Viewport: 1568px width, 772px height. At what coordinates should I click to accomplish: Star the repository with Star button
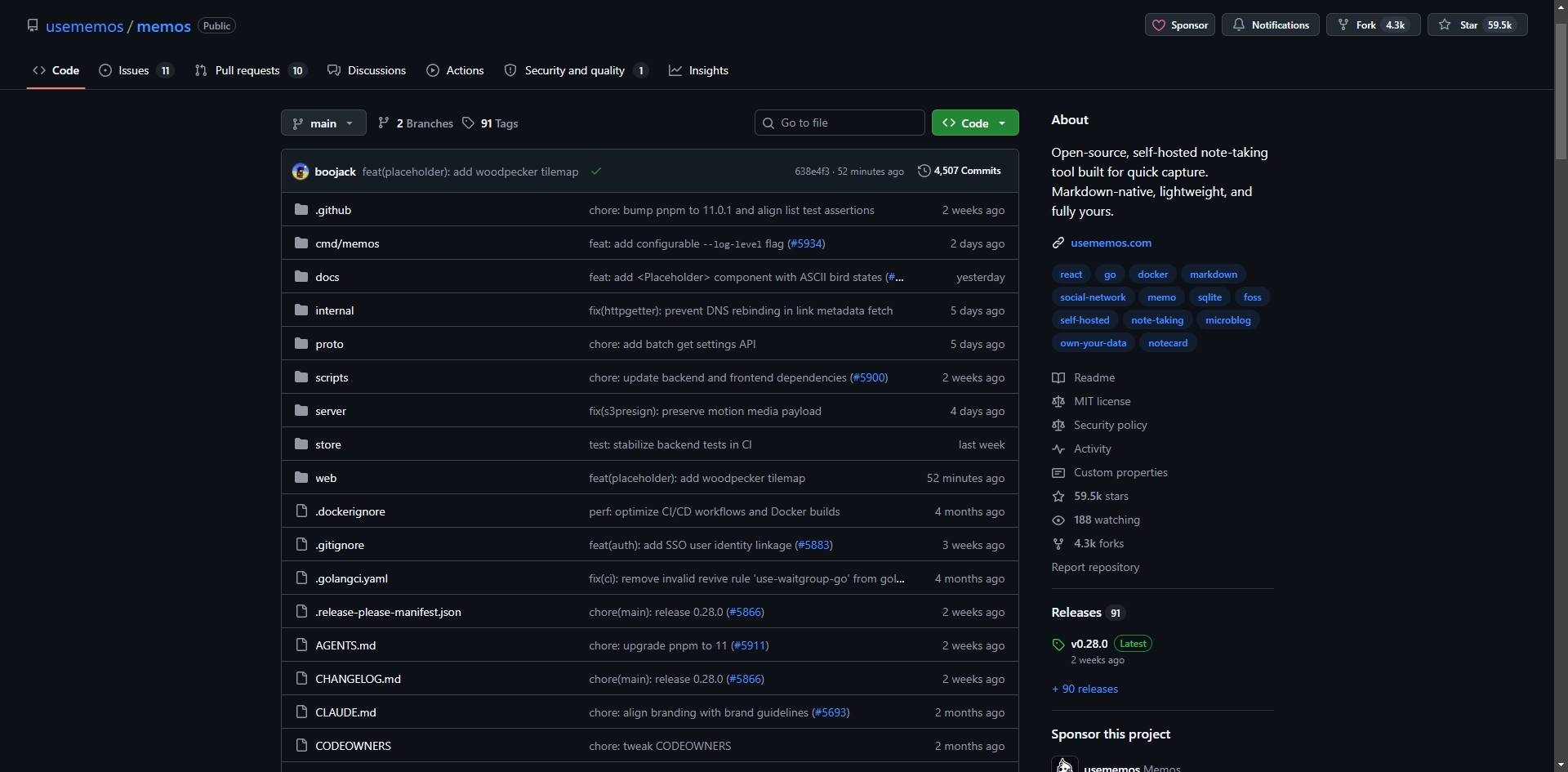click(1477, 25)
